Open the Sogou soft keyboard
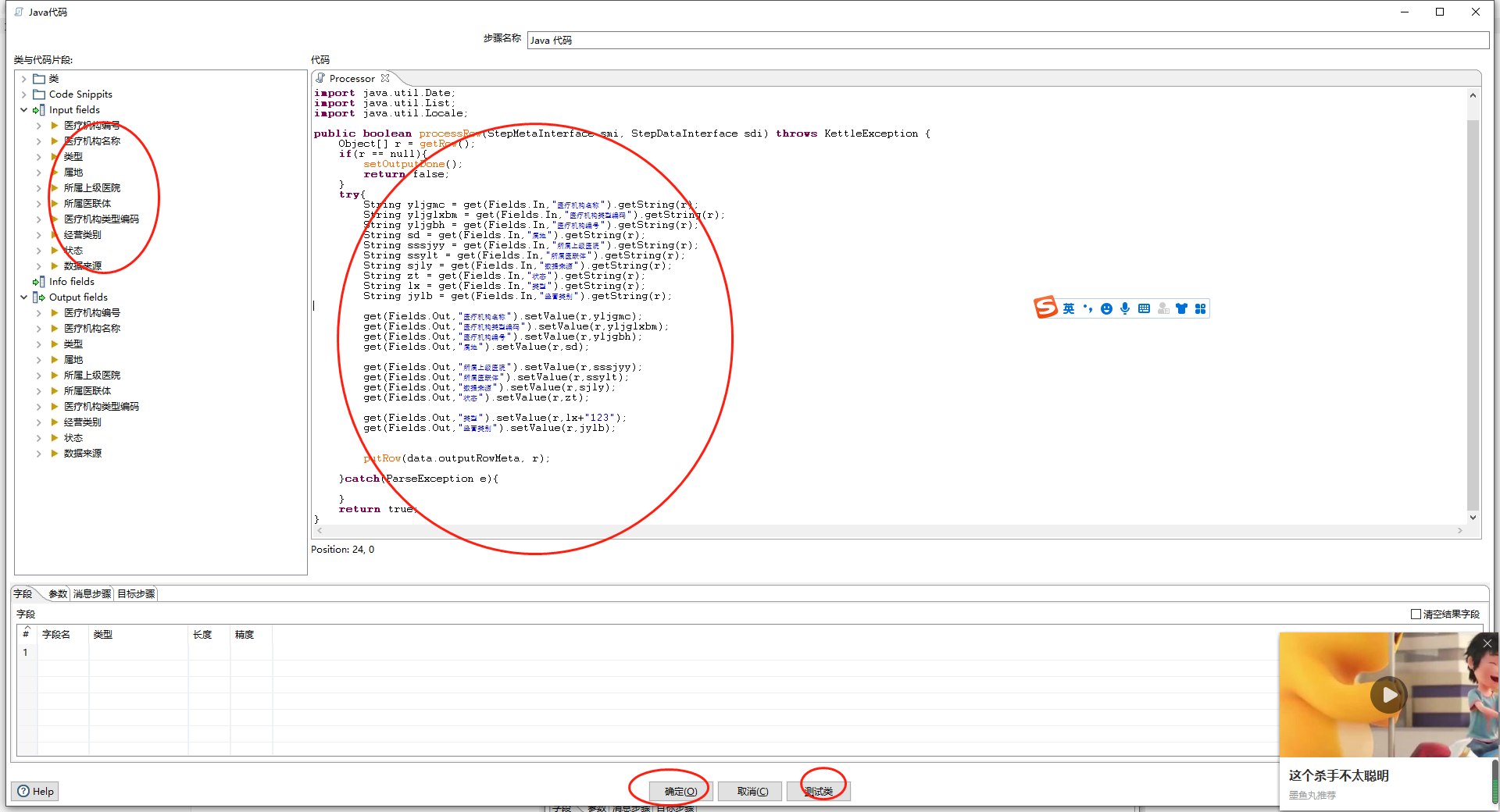1500x812 pixels. 1144,308
